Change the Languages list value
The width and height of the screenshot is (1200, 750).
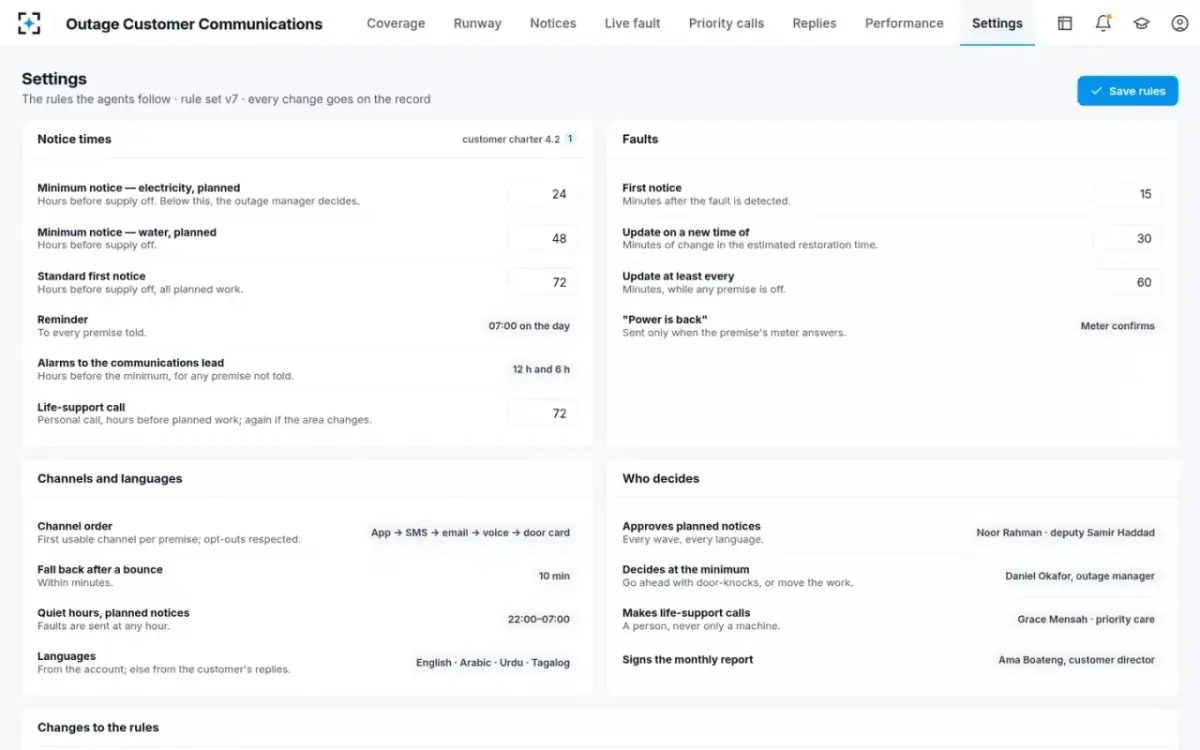(x=493, y=663)
